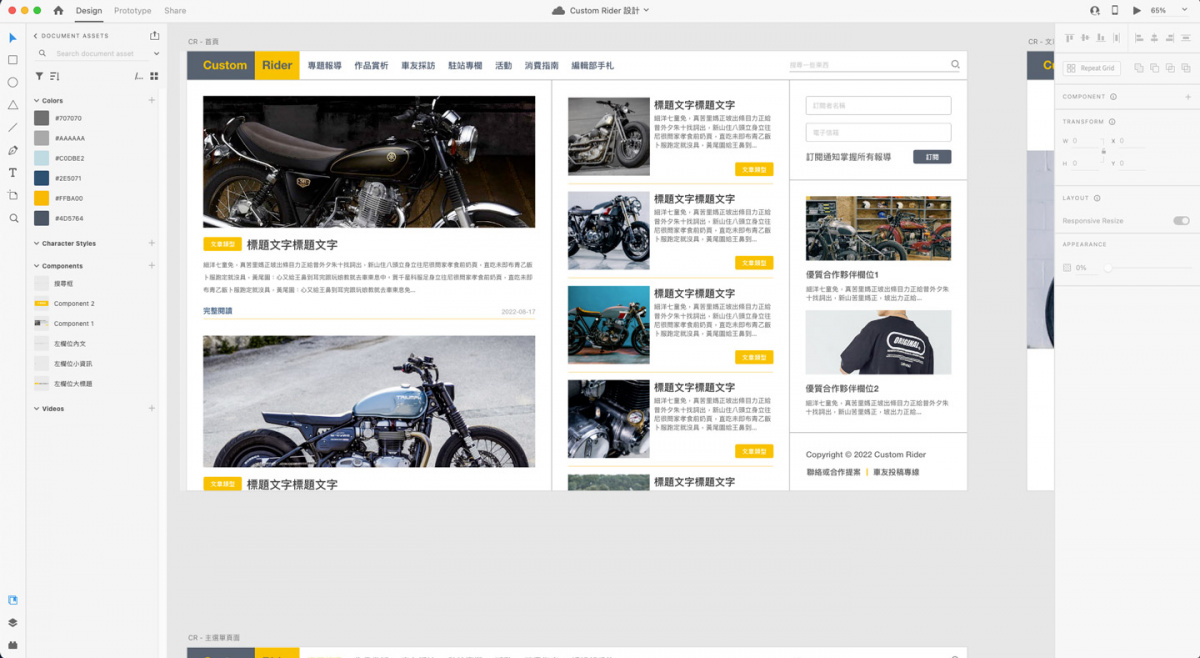Screen dimensions: 1200x658
Task: Click the Align Top icon
Action: point(1069,38)
